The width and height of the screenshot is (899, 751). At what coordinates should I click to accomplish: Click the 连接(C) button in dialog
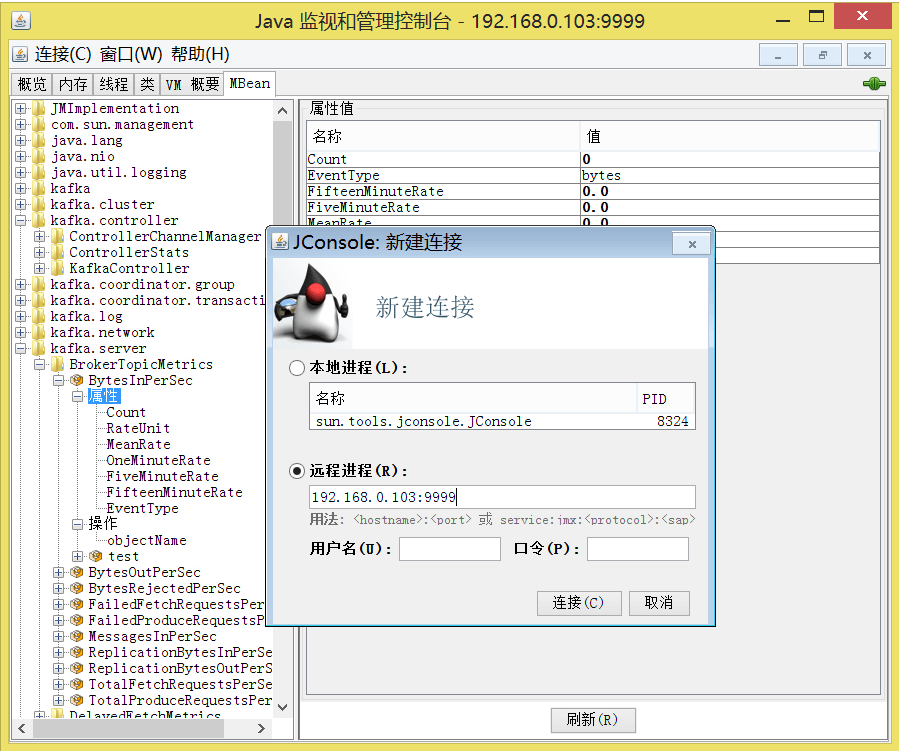[579, 603]
